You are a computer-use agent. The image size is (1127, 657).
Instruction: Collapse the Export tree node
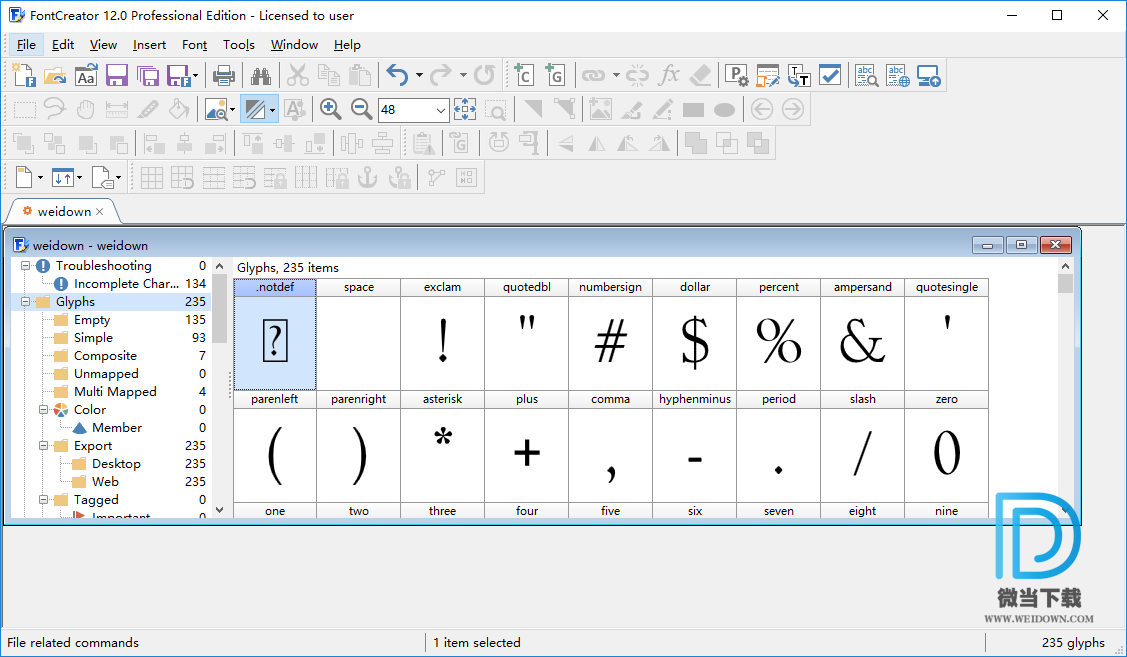click(x=43, y=446)
